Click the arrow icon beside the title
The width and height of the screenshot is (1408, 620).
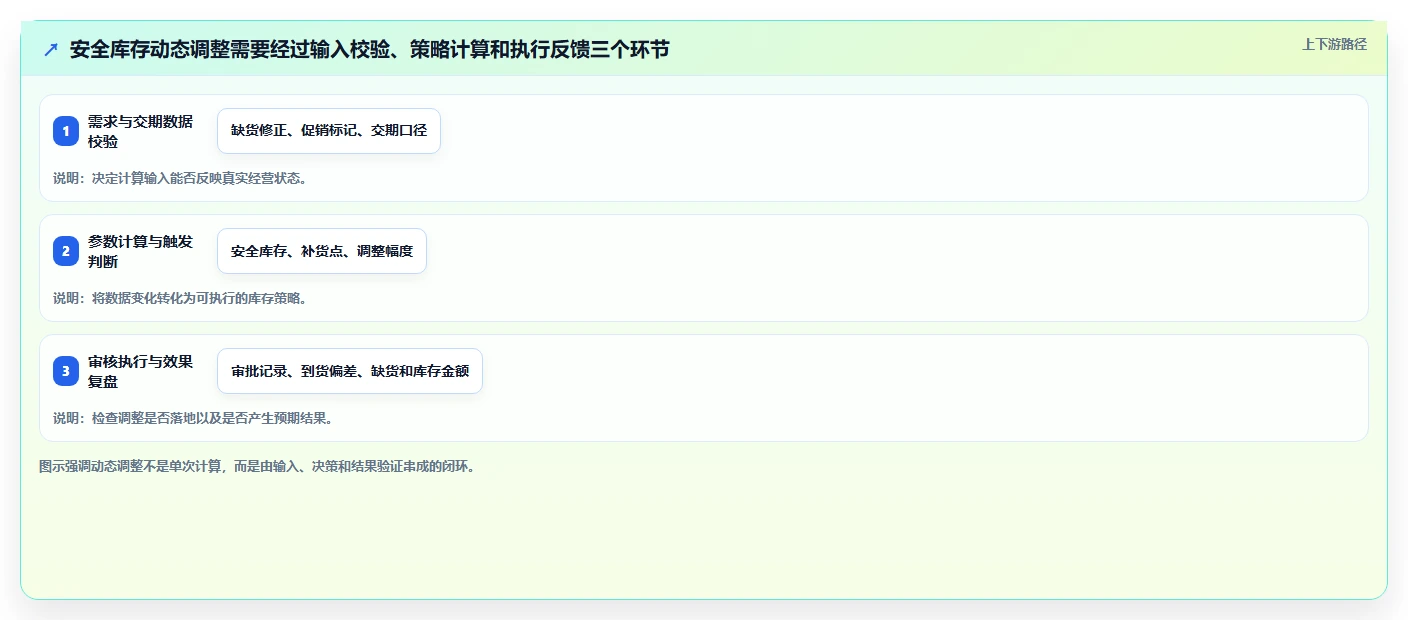(x=51, y=49)
